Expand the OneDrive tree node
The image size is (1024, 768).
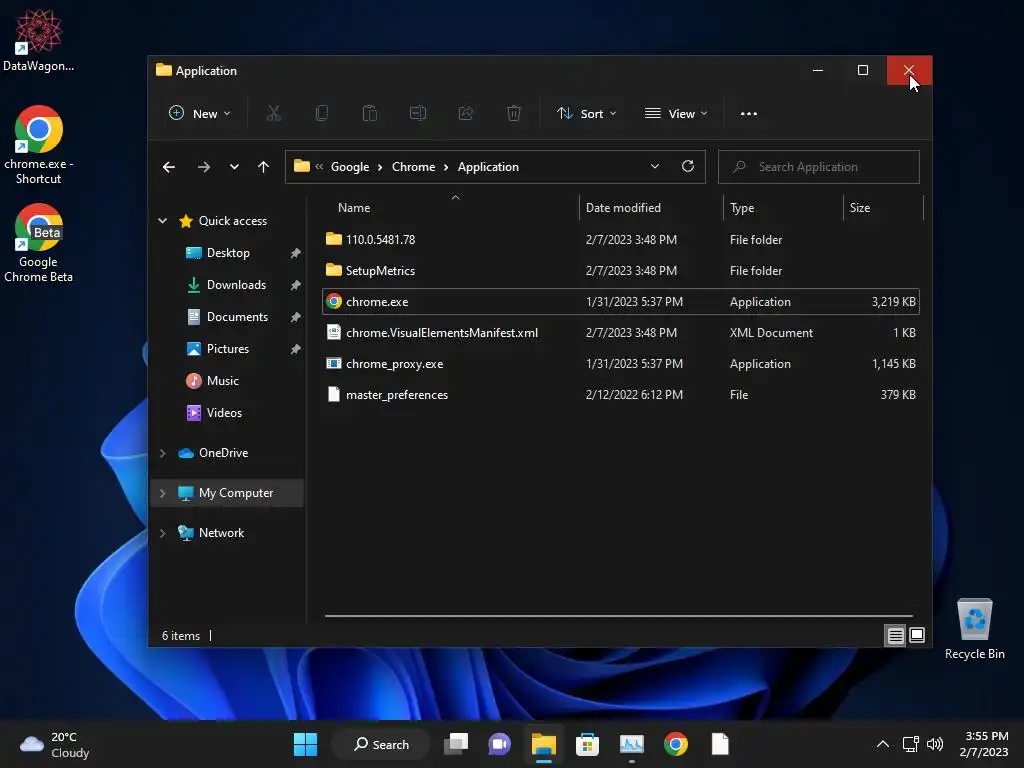163,453
